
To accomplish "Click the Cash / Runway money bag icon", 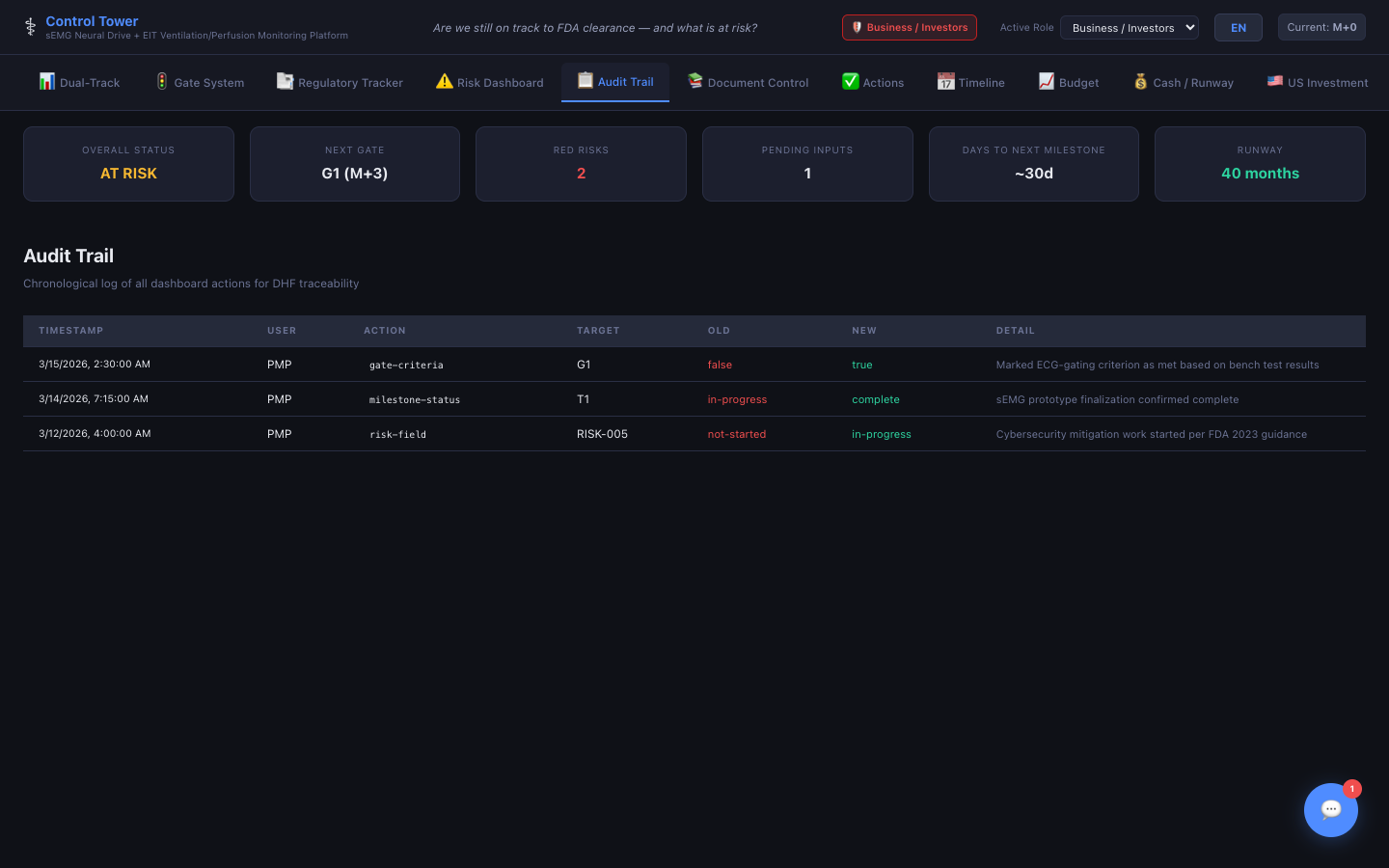I will click(1141, 82).
